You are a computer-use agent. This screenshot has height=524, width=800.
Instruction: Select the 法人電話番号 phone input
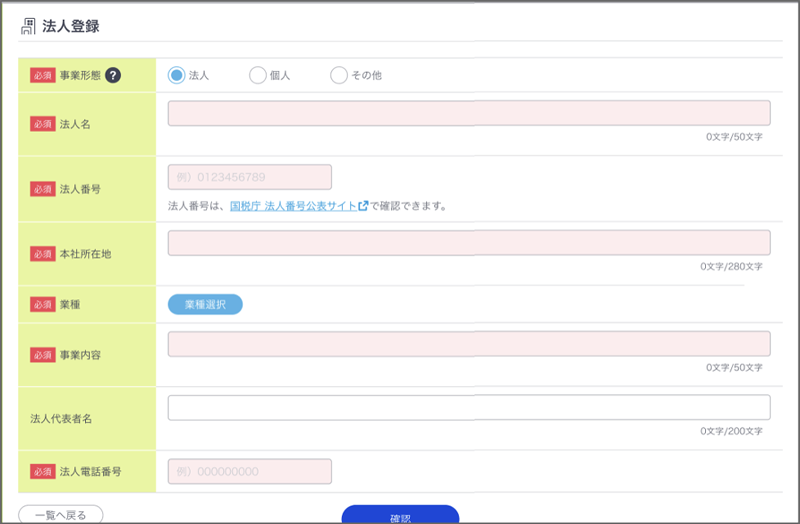pyautogui.click(x=250, y=471)
